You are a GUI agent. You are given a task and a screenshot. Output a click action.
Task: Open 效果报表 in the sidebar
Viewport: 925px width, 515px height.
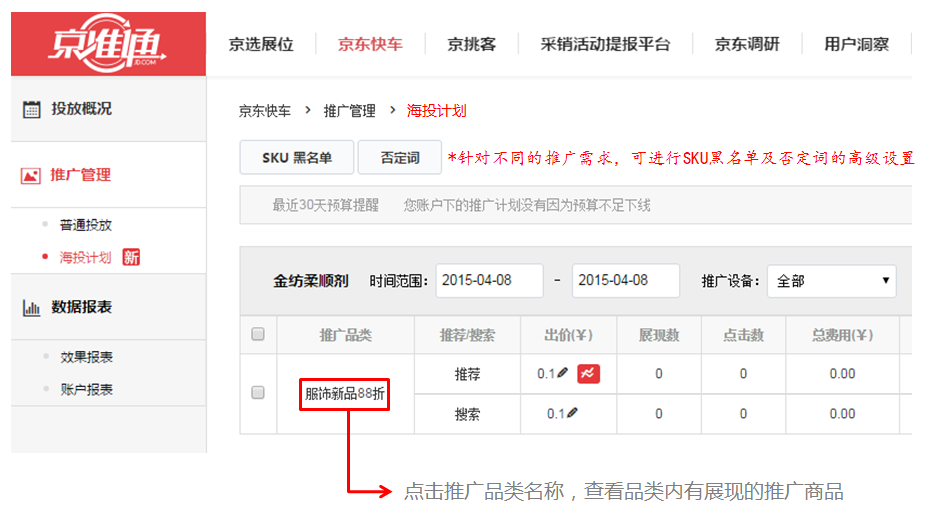tap(86, 357)
